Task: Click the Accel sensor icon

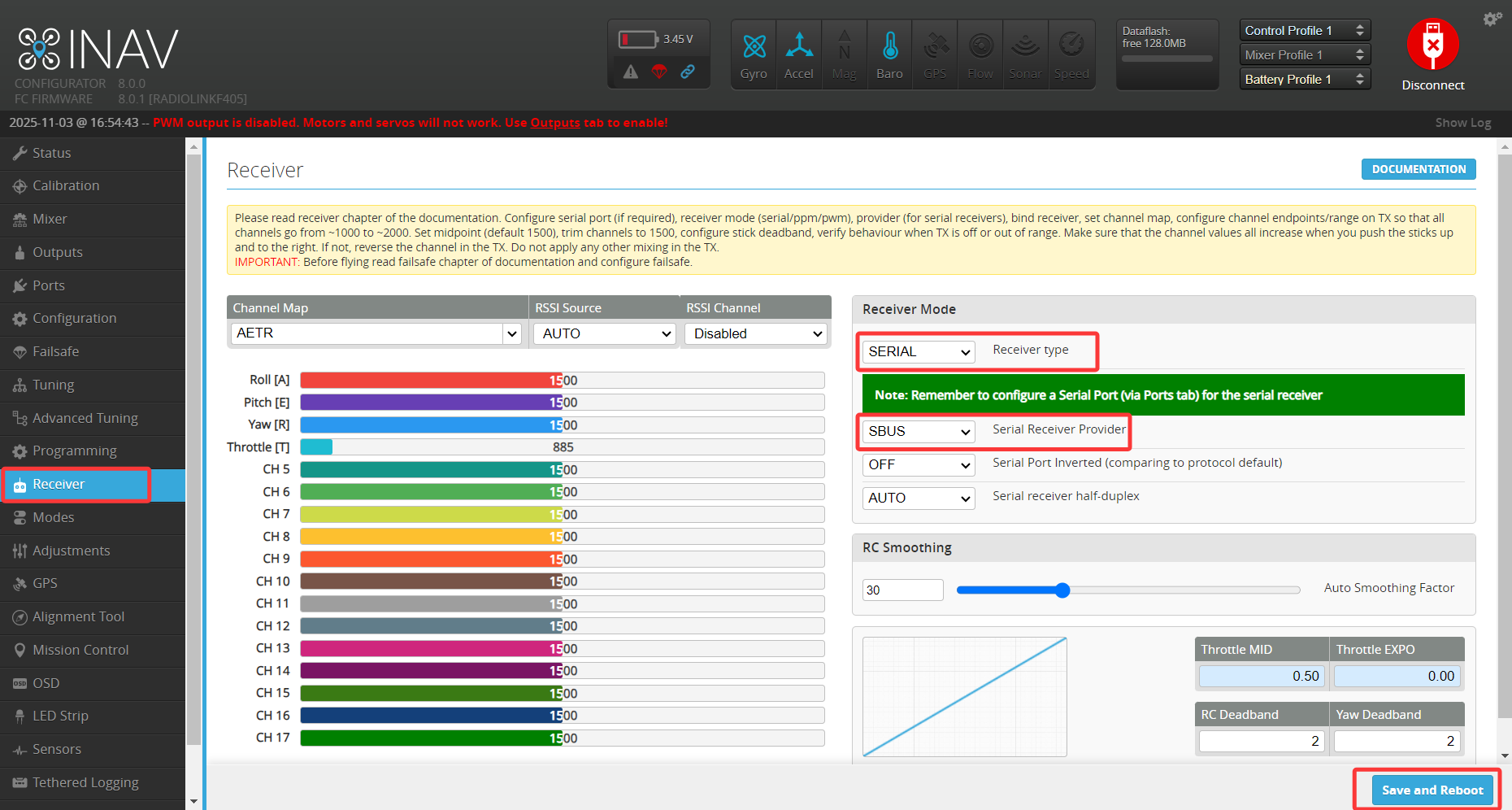Action: 798,47
